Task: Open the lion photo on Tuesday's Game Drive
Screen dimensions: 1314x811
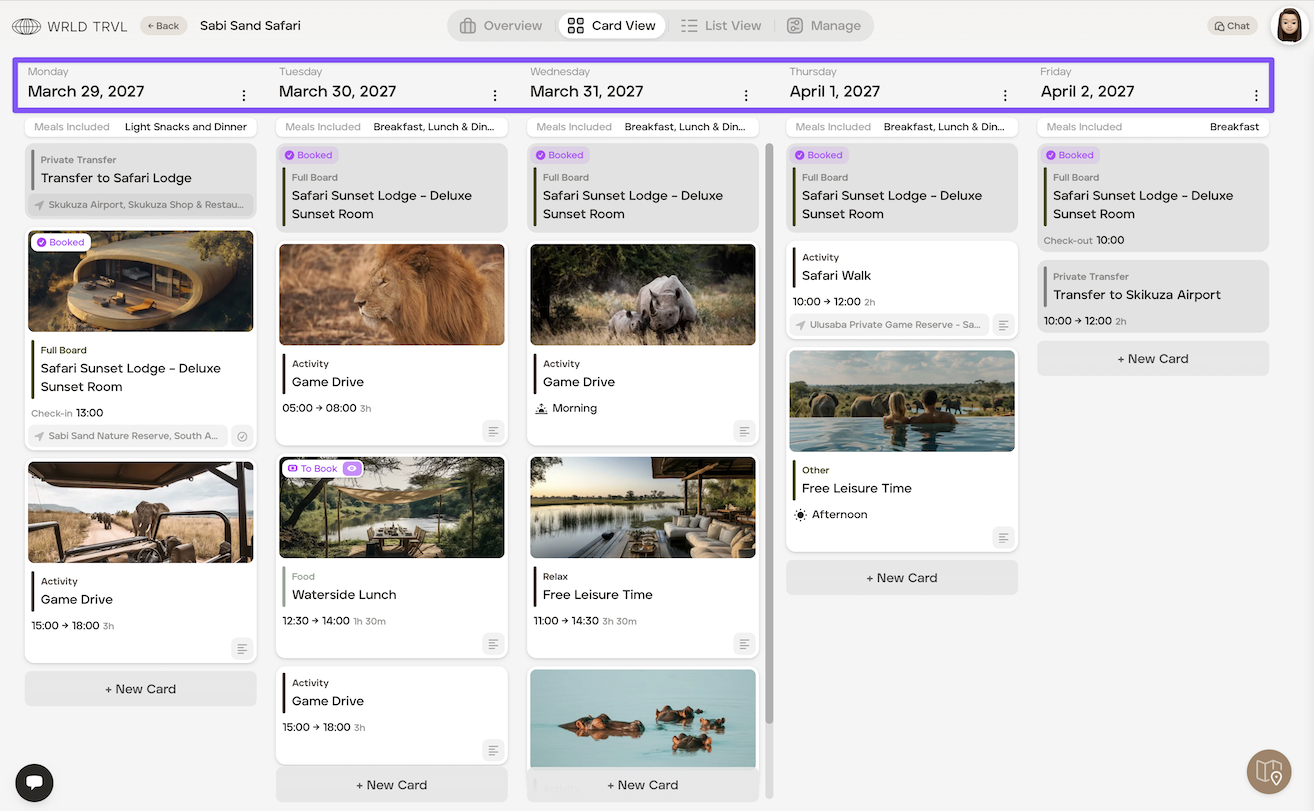Action: tap(392, 295)
